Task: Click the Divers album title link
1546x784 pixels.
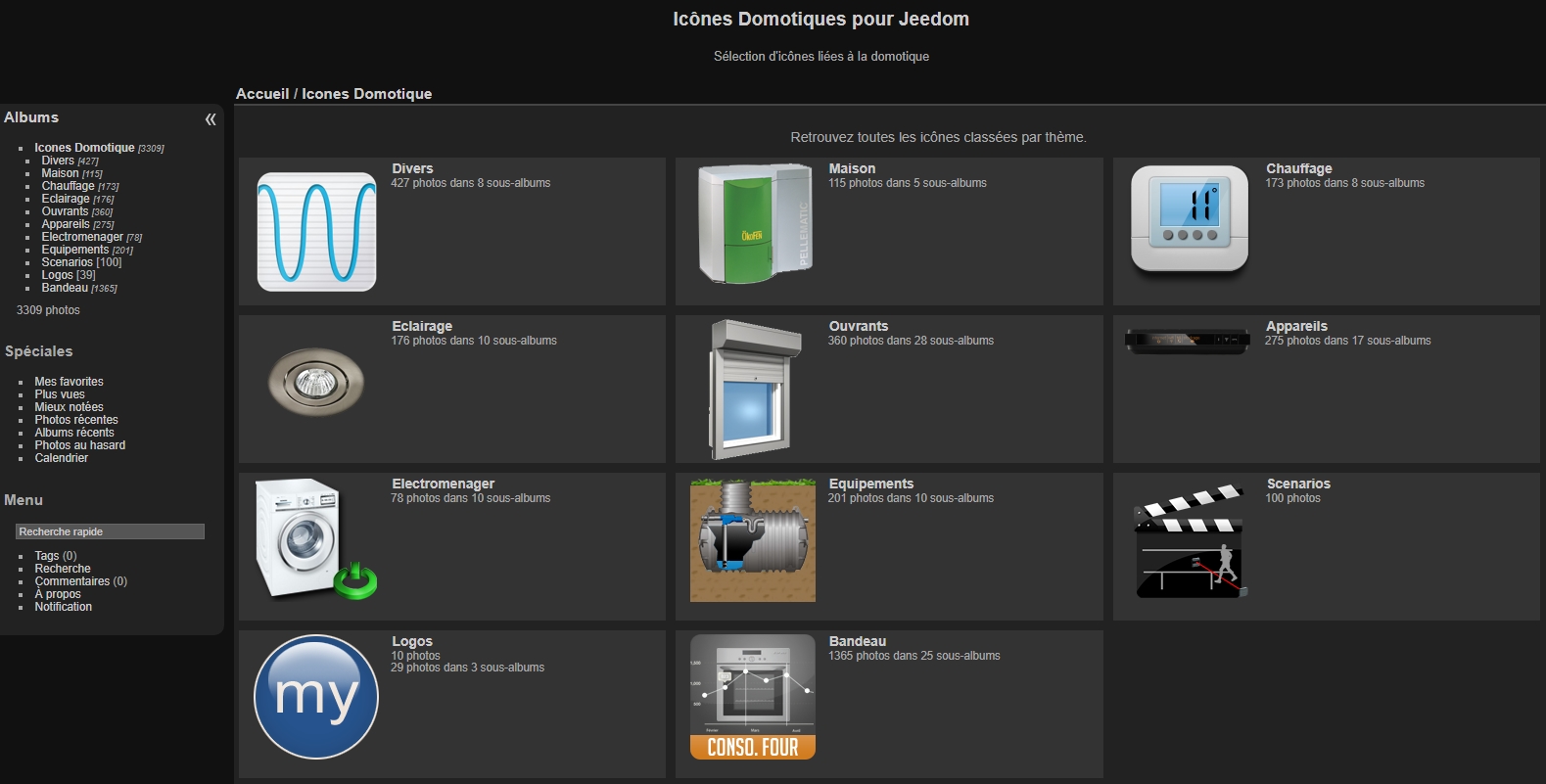Action: (x=412, y=168)
